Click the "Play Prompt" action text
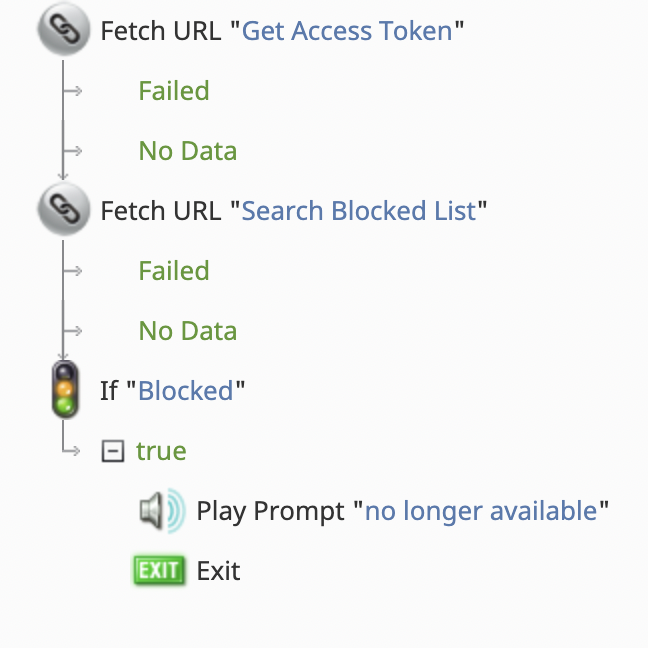 tap(270, 512)
